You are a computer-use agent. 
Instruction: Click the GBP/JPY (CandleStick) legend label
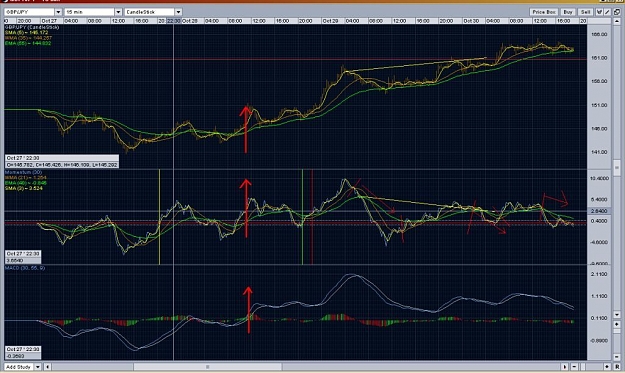pyautogui.click(x=32, y=27)
